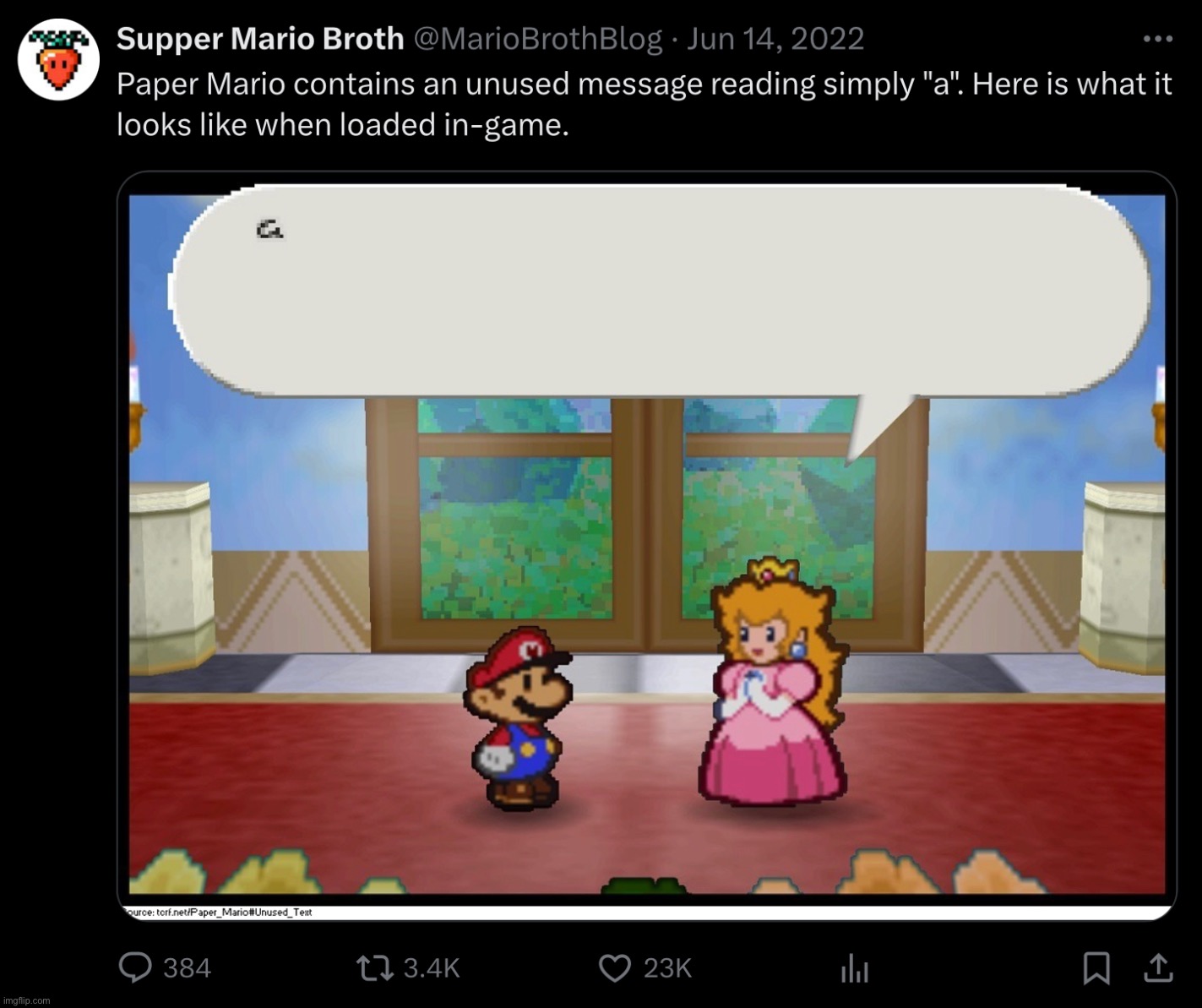Like the post with the heart icon

point(615,967)
